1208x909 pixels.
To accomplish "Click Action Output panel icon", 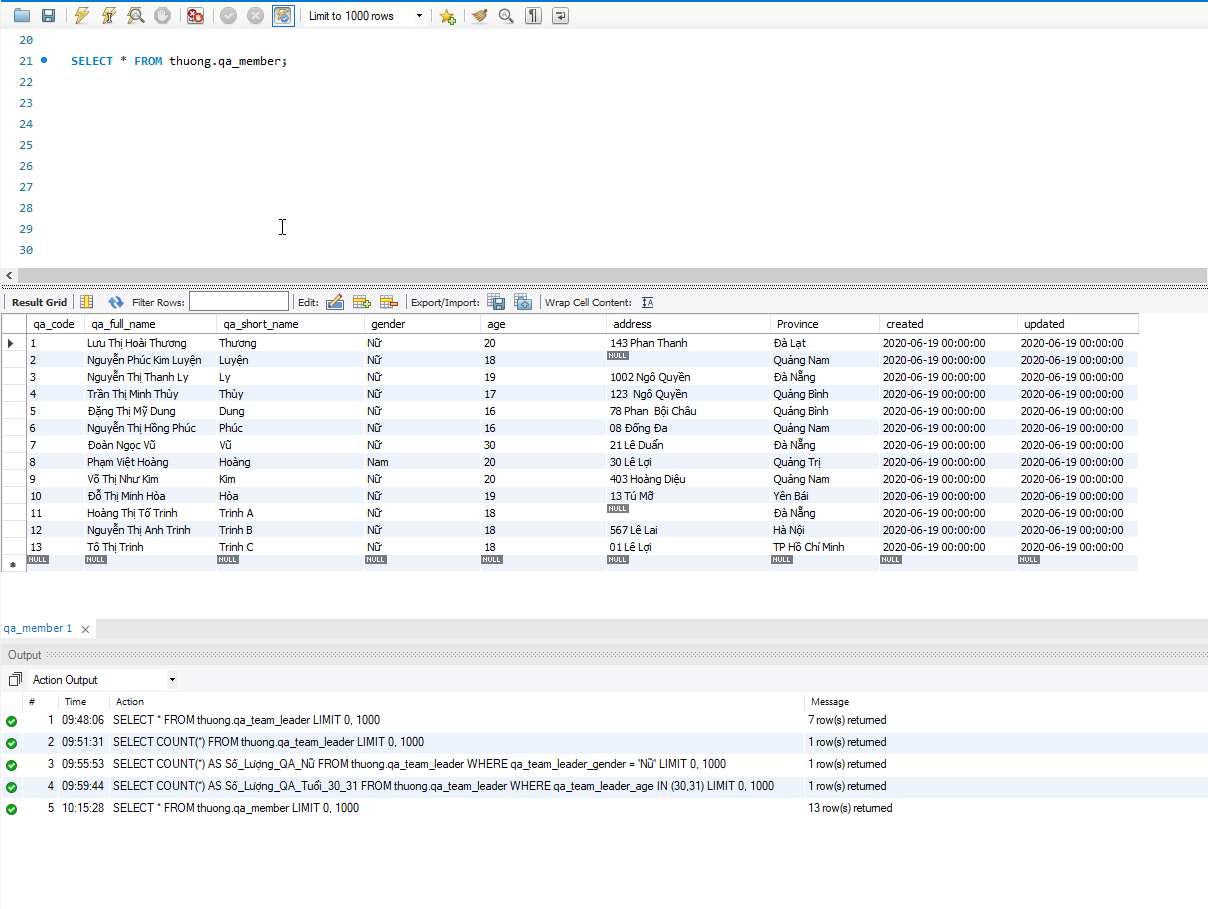I will coord(15,680).
